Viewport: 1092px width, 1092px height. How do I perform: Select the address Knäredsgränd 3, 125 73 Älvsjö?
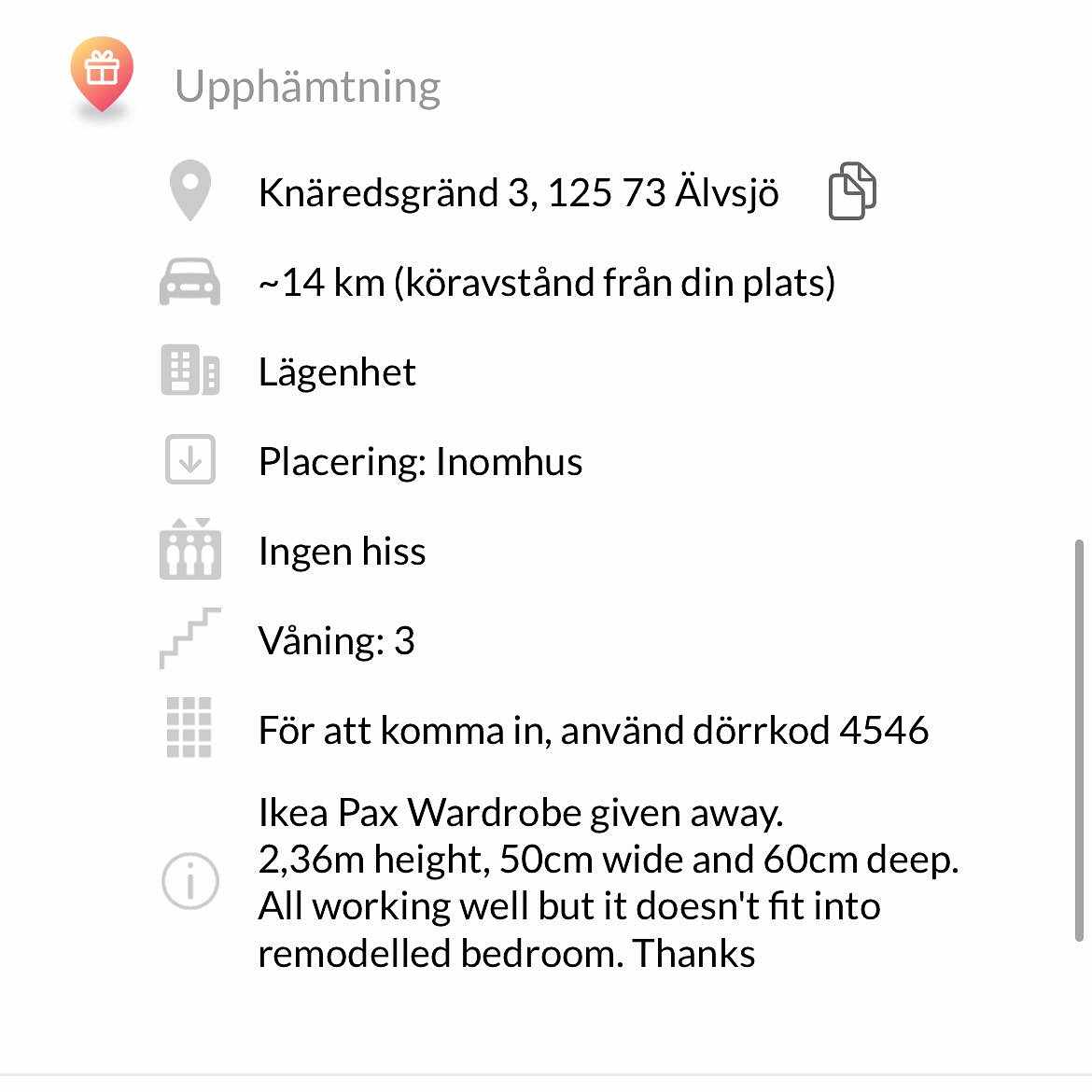(x=518, y=193)
